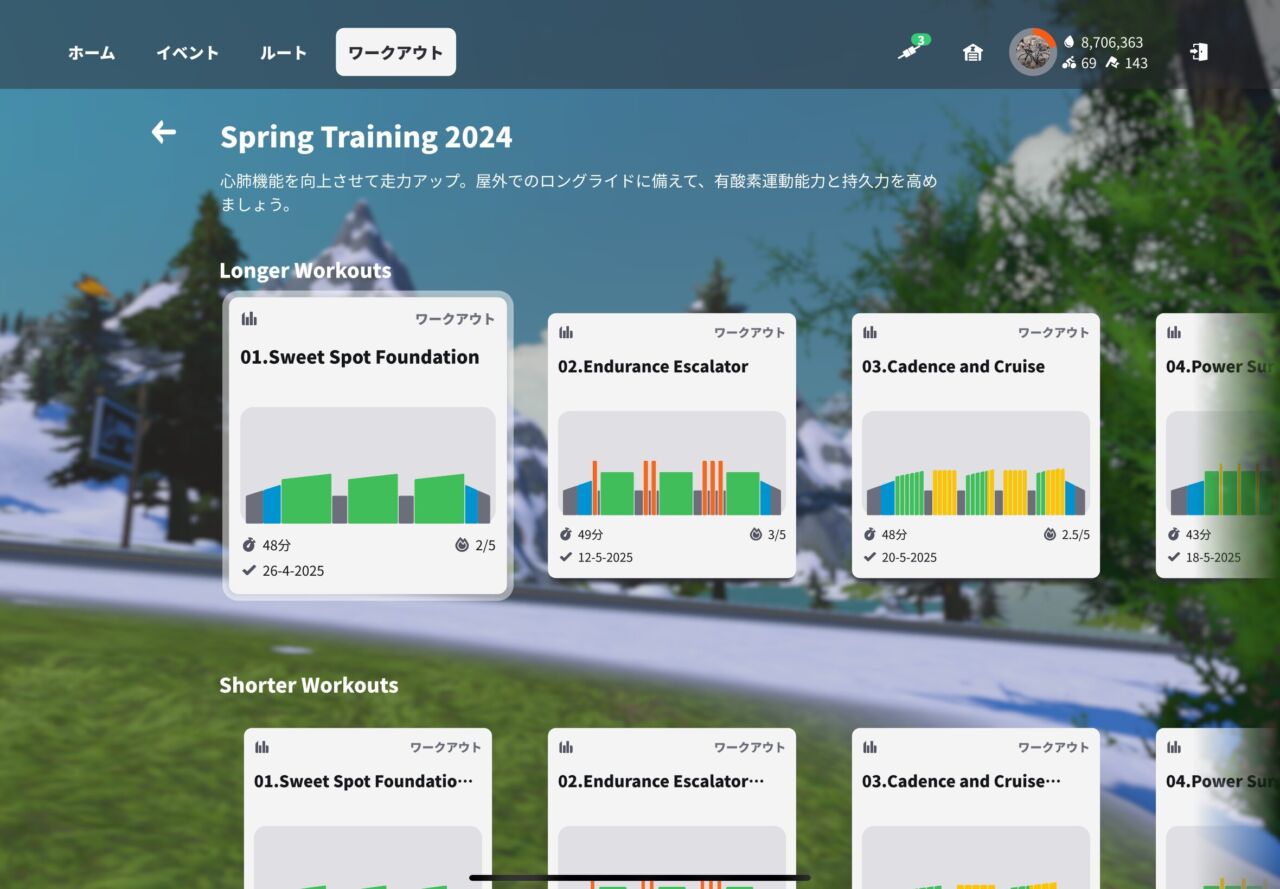Click the difficulty icon beside 3/5
This screenshot has height=889, width=1280.
point(755,535)
